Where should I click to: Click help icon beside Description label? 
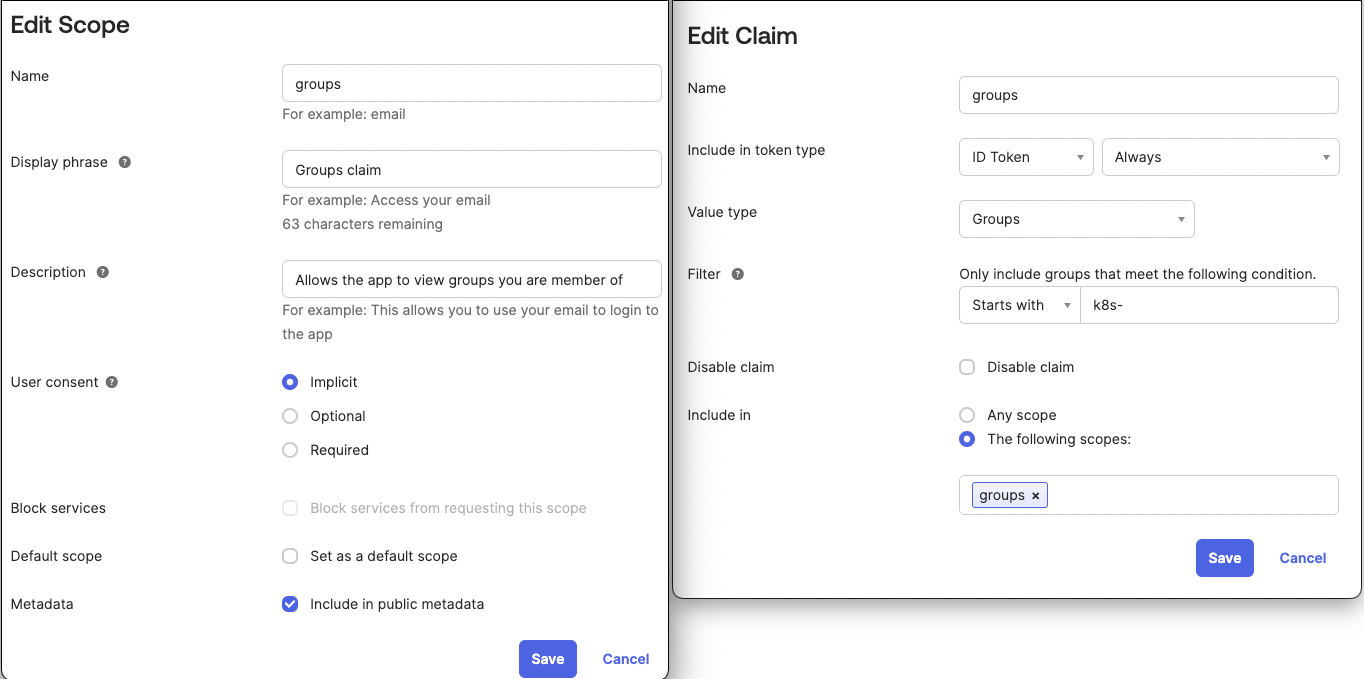[103, 272]
